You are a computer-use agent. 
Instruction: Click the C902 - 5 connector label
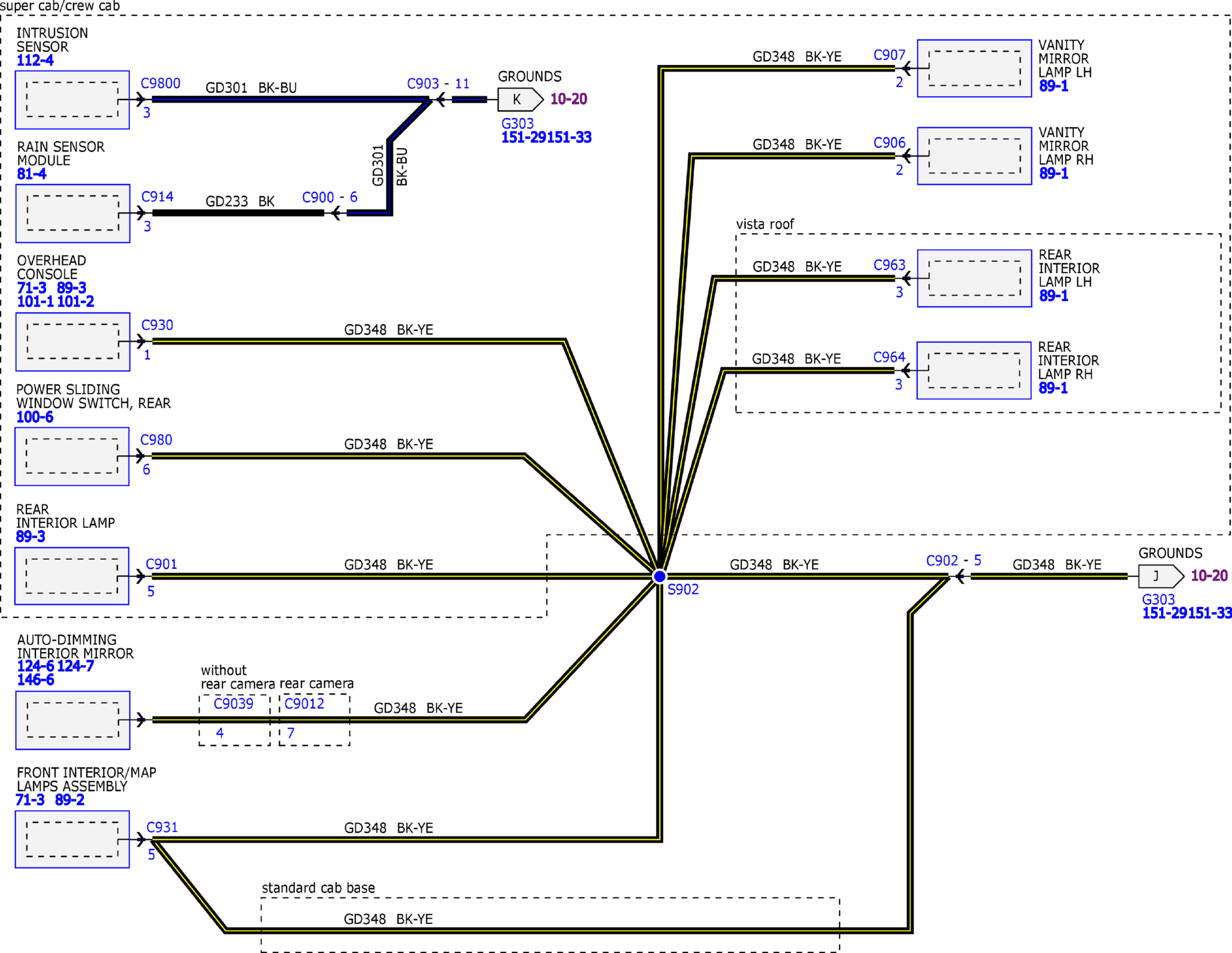point(953,561)
